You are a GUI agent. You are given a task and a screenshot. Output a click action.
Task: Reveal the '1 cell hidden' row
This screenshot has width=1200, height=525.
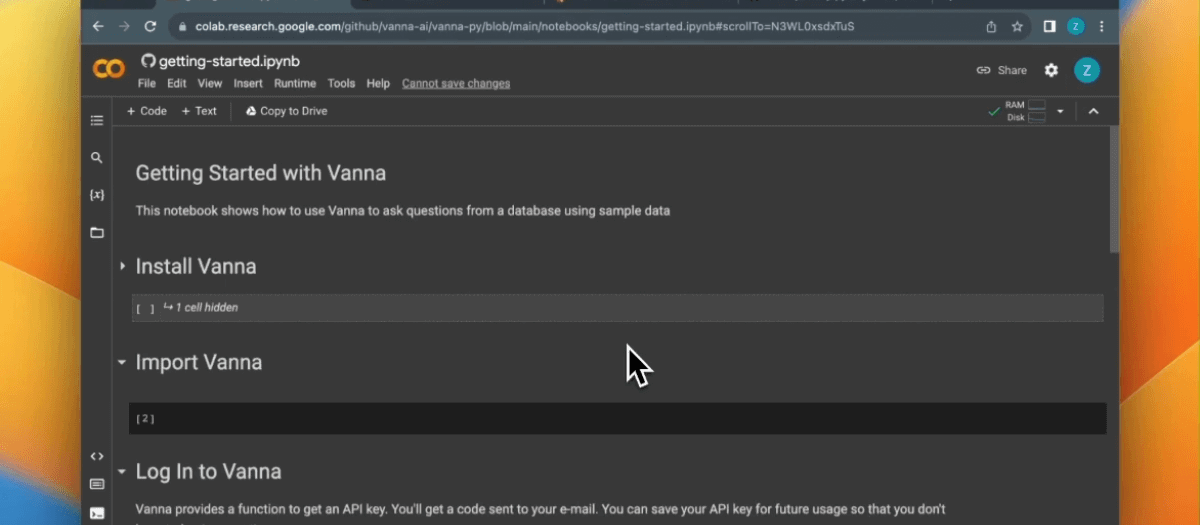point(616,308)
